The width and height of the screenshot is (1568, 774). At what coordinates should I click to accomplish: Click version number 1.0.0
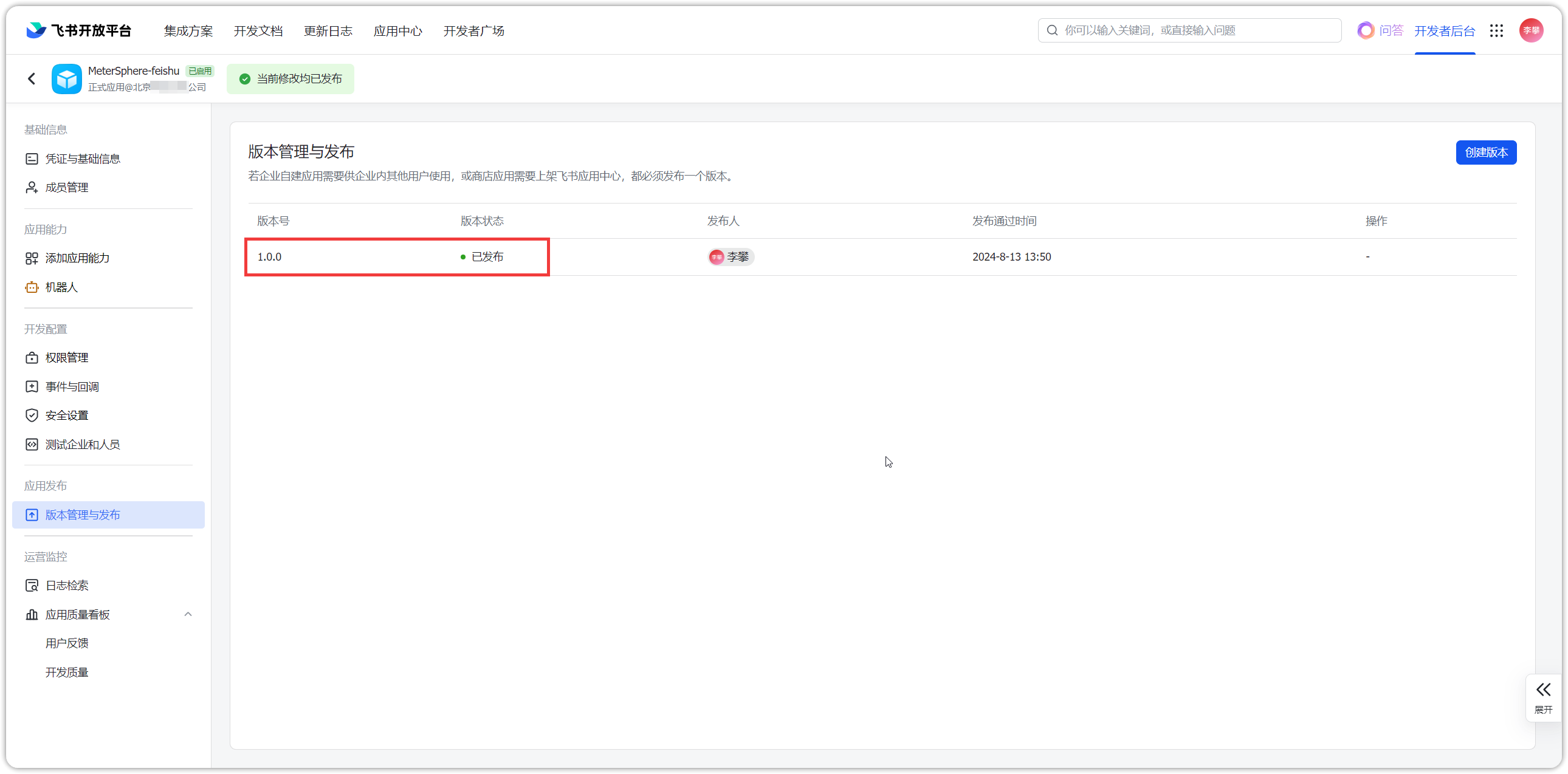coord(269,257)
